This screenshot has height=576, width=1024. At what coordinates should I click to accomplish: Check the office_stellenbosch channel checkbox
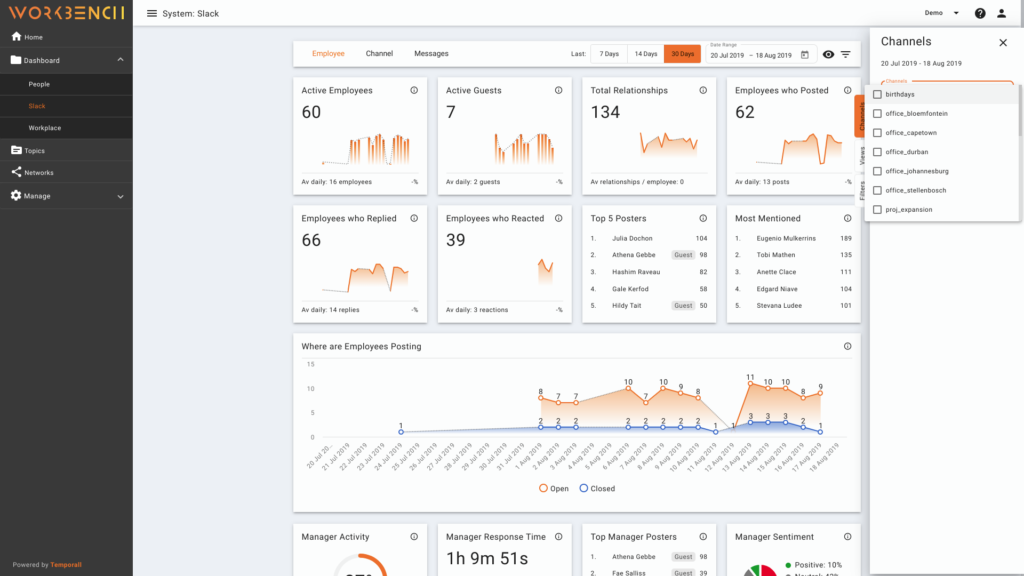[877, 190]
